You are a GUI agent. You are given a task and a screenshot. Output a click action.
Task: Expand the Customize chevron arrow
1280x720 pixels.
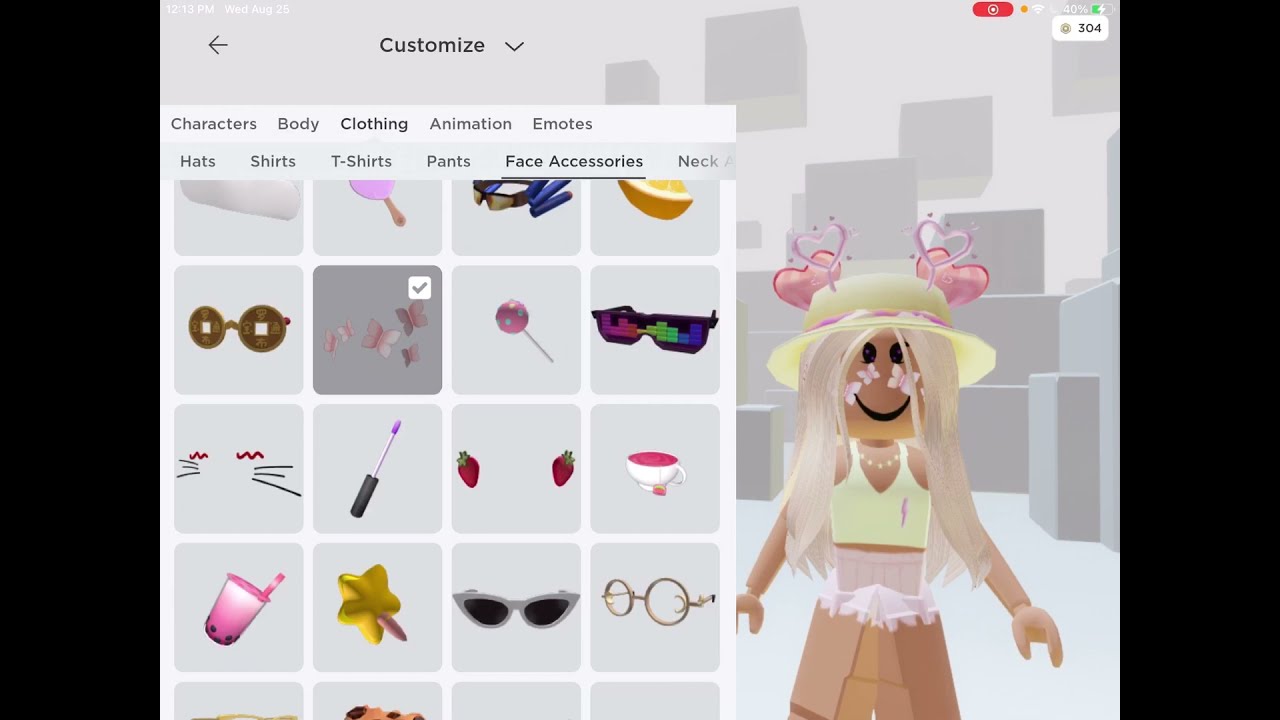pyautogui.click(x=514, y=46)
